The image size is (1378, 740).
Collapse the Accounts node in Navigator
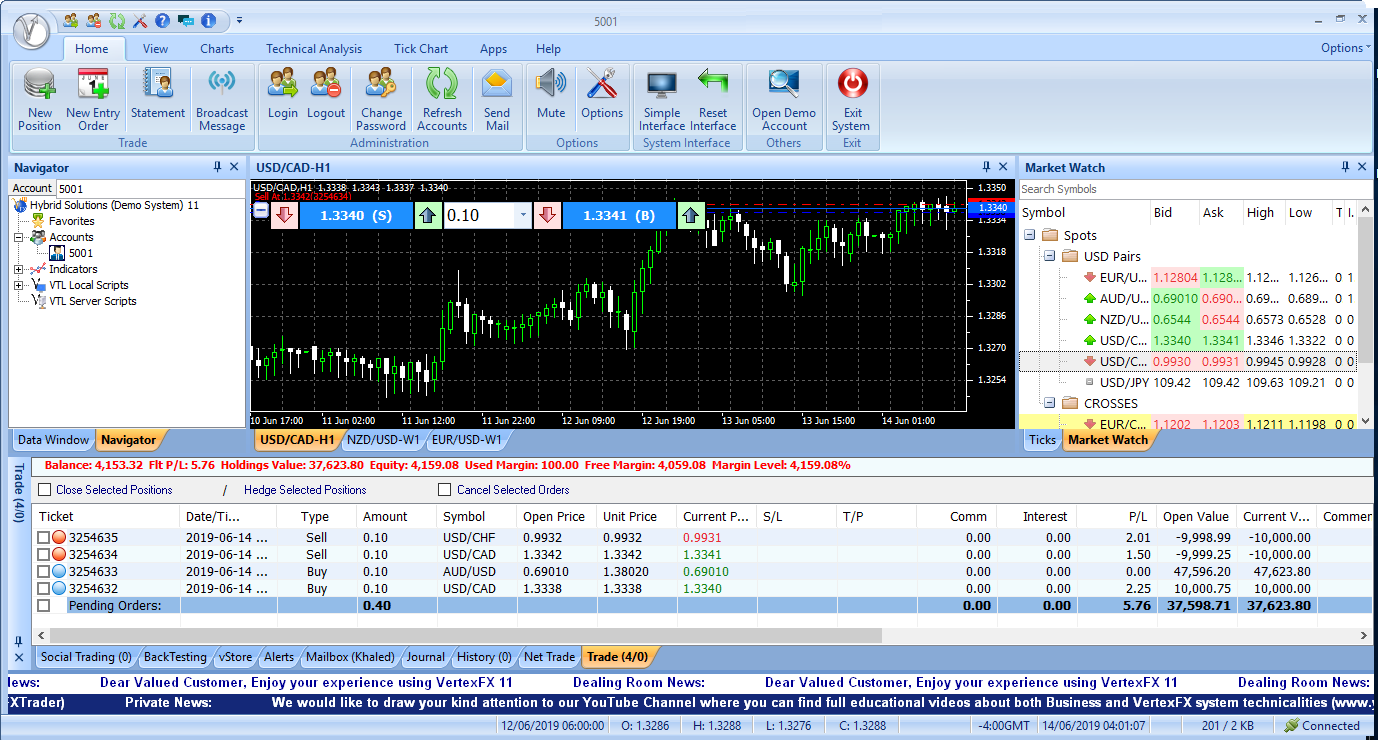click(x=19, y=238)
